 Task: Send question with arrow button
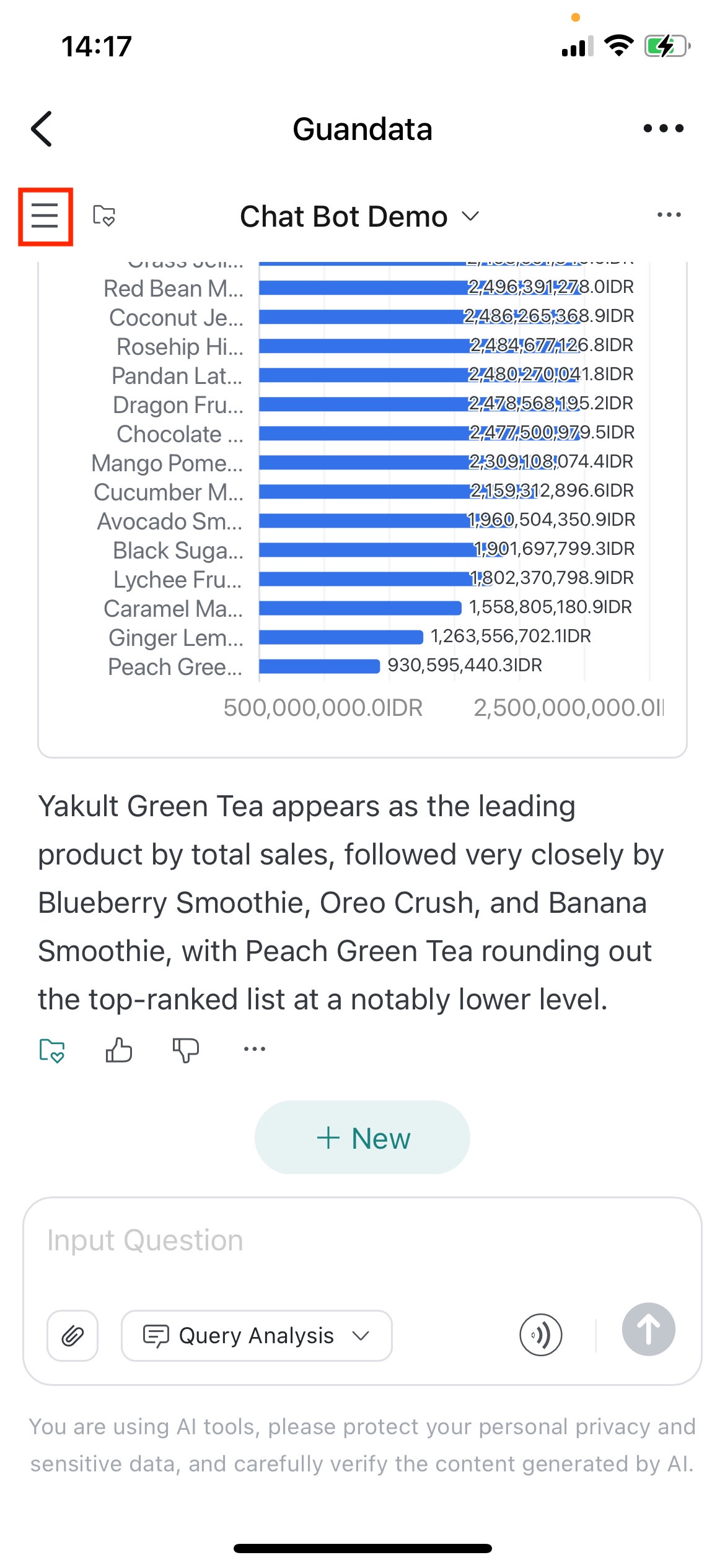[x=649, y=1330]
